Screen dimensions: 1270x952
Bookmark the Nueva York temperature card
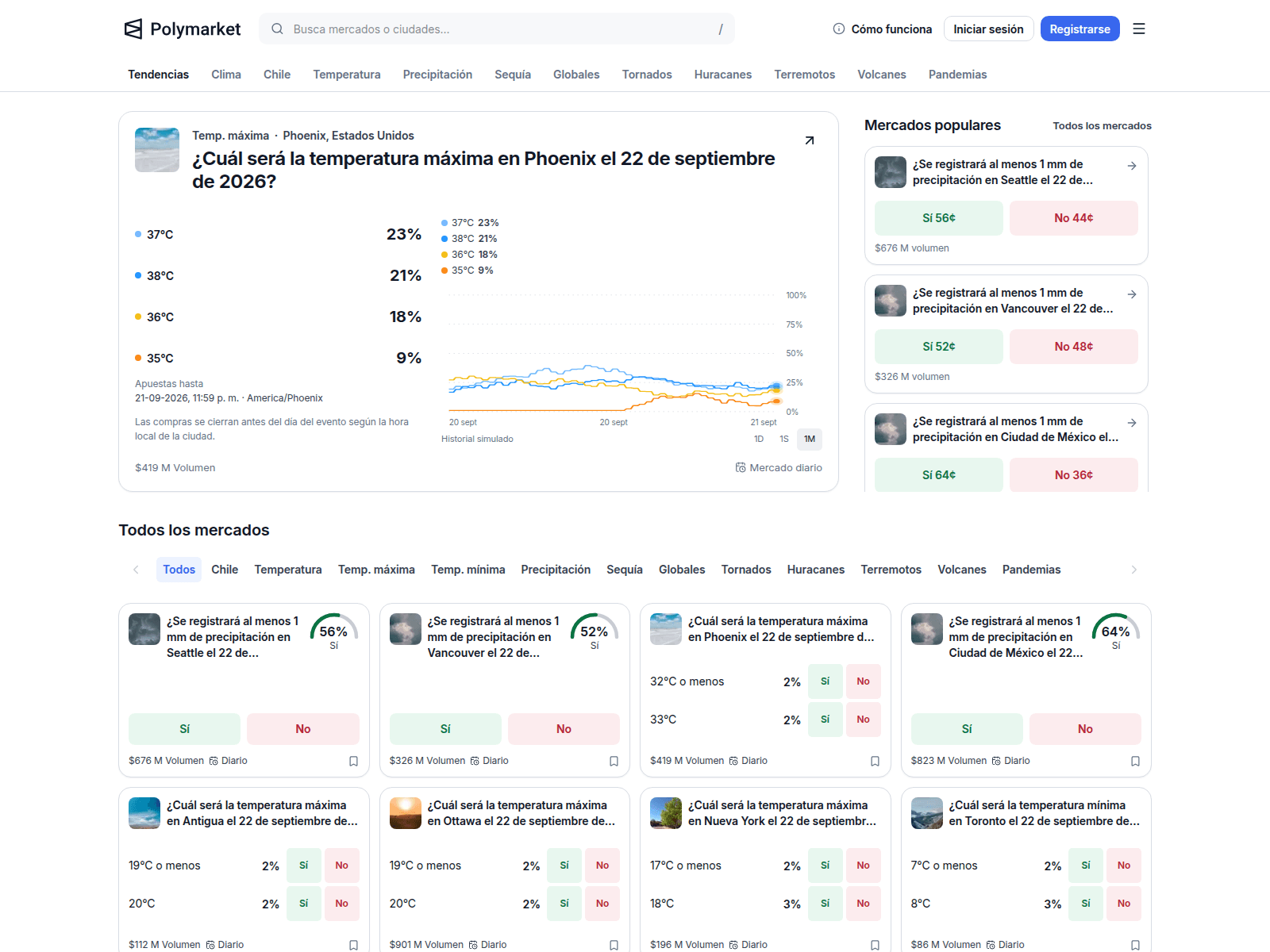[876, 945]
